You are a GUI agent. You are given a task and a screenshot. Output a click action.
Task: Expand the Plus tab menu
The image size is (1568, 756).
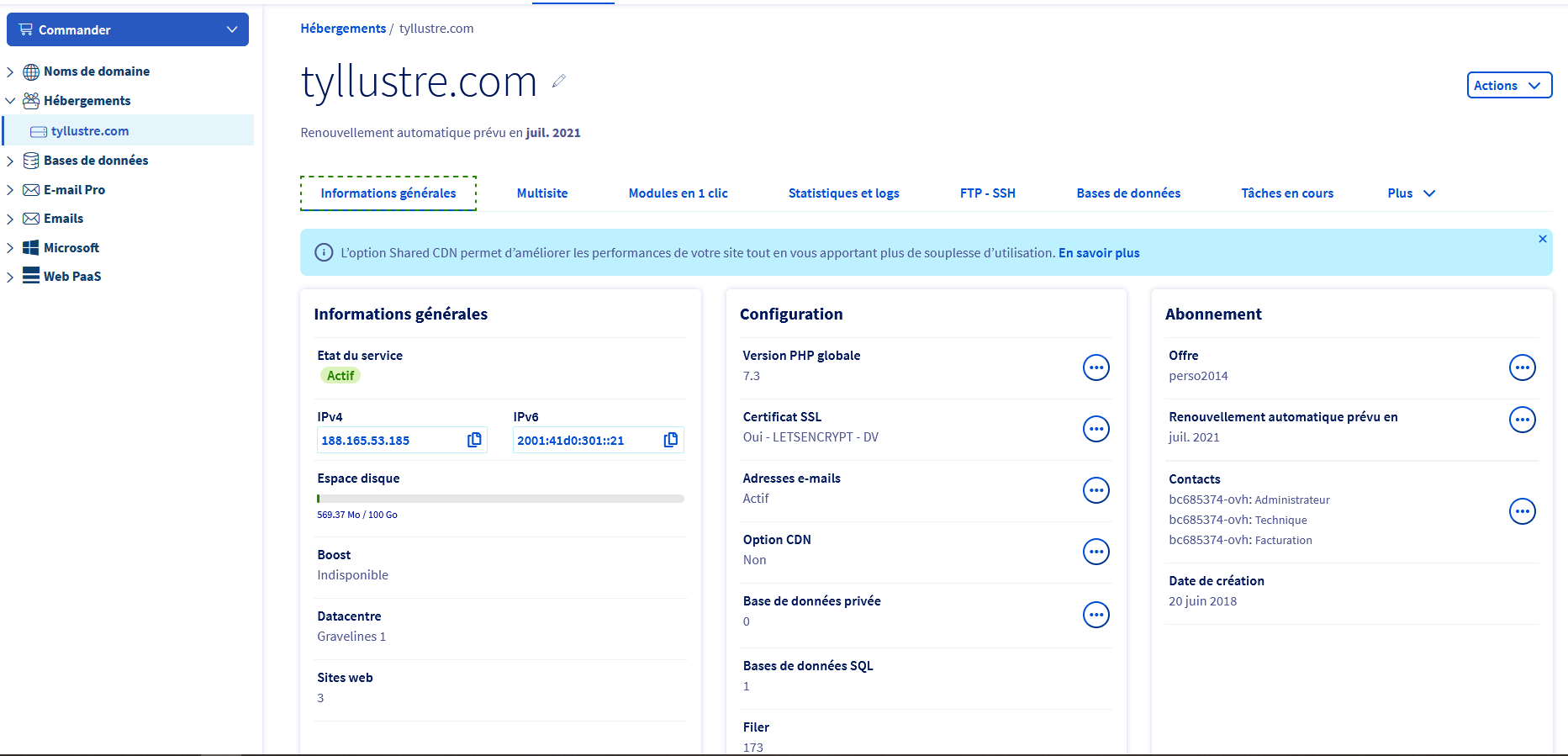click(1411, 193)
